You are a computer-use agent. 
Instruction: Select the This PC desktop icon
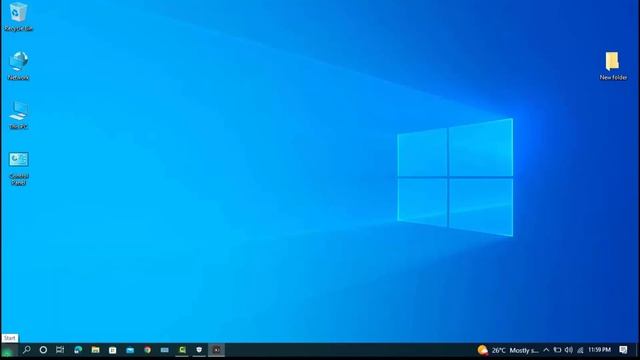click(x=18, y=115)
